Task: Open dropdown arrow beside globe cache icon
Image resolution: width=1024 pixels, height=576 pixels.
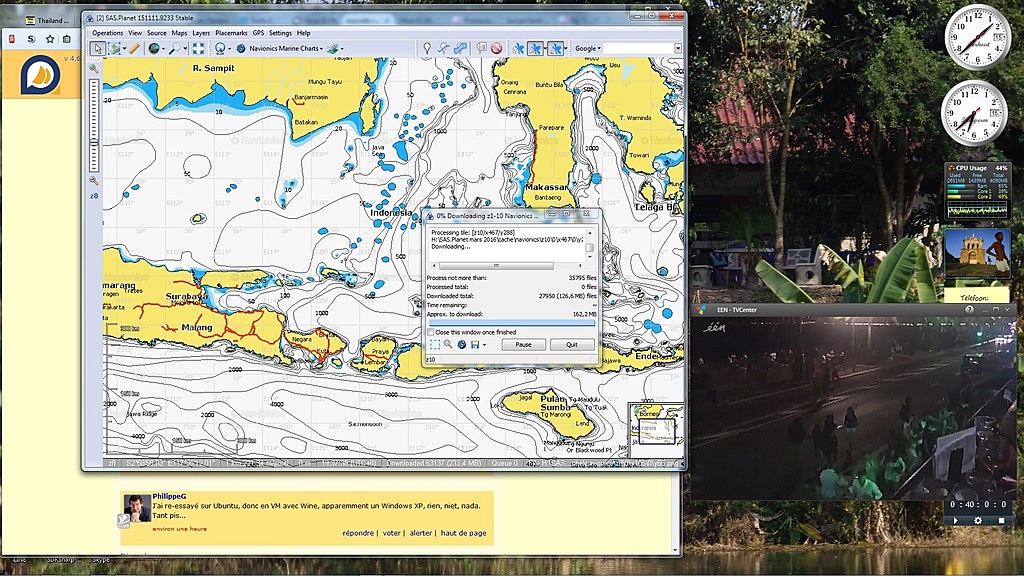Action: pos(163,49)
